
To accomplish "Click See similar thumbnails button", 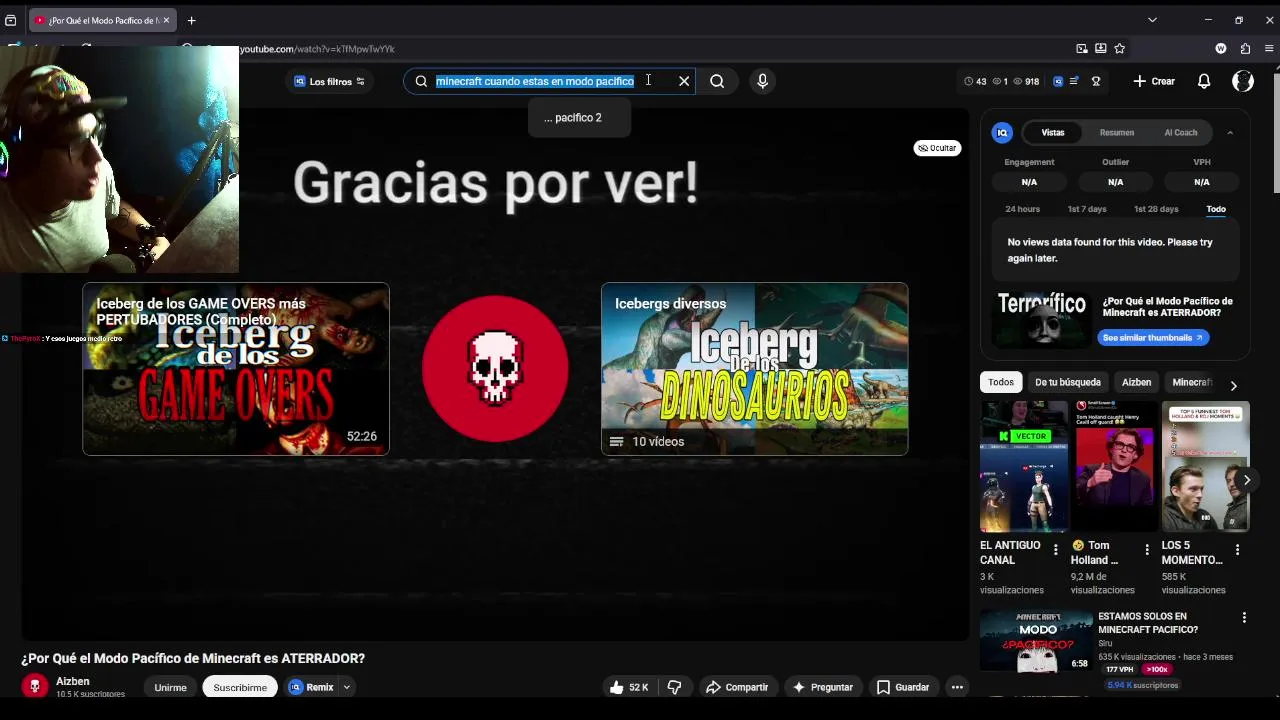I will tap(1153, 338).
